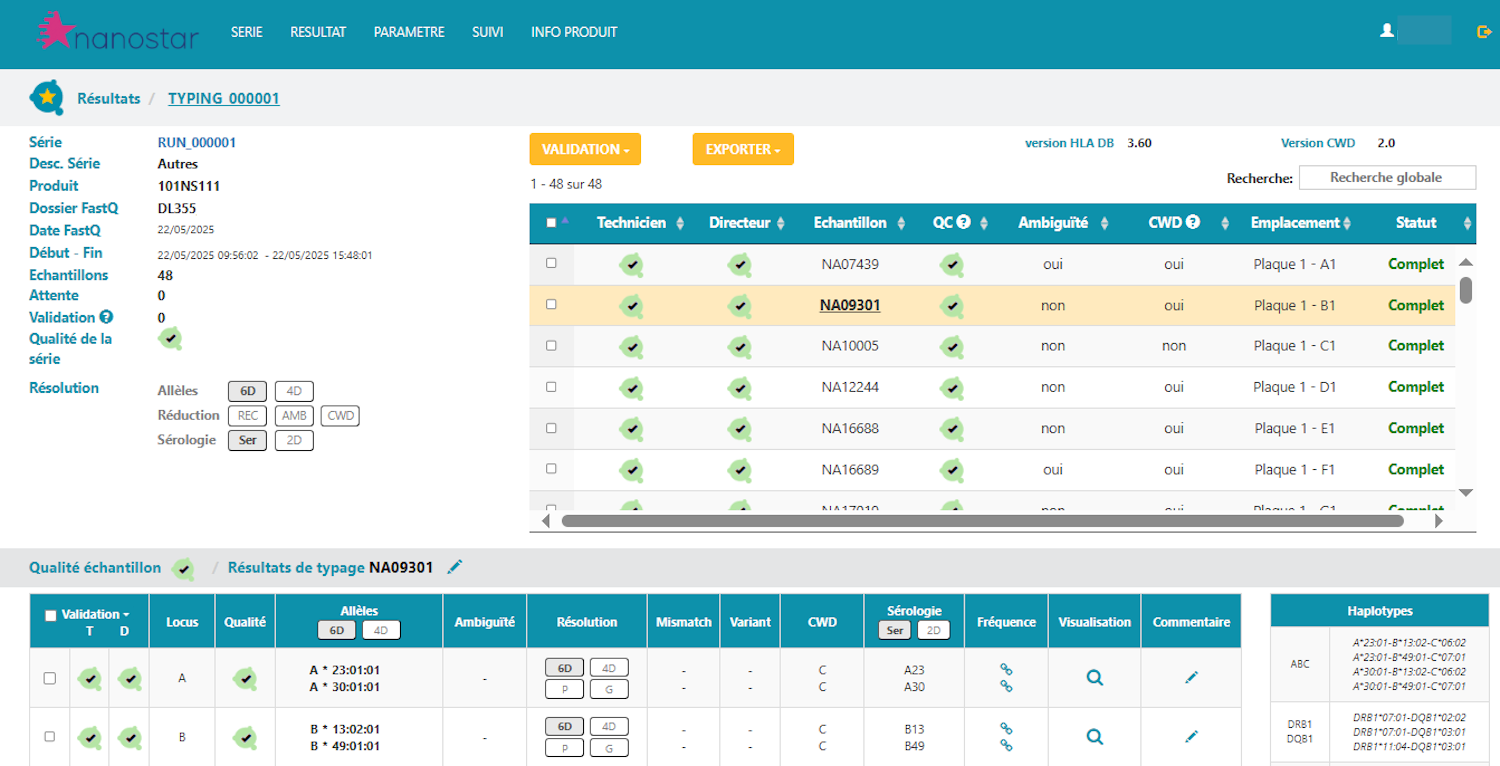Image resolution: width=1500 pixels, height=766 pixels.
Task: Click Technicien check icon for NA07439
Action: 631,265
